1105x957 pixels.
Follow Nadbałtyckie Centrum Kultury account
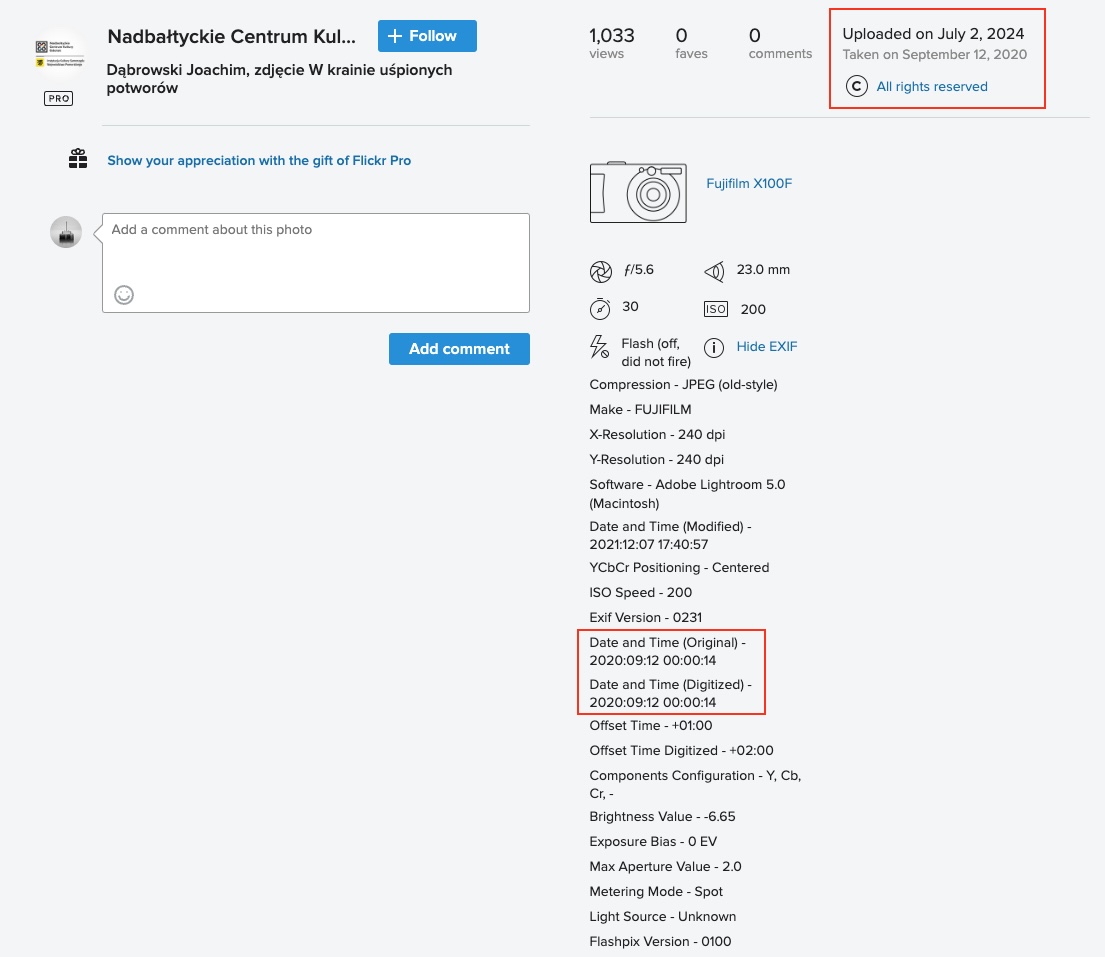pos(427,36)
